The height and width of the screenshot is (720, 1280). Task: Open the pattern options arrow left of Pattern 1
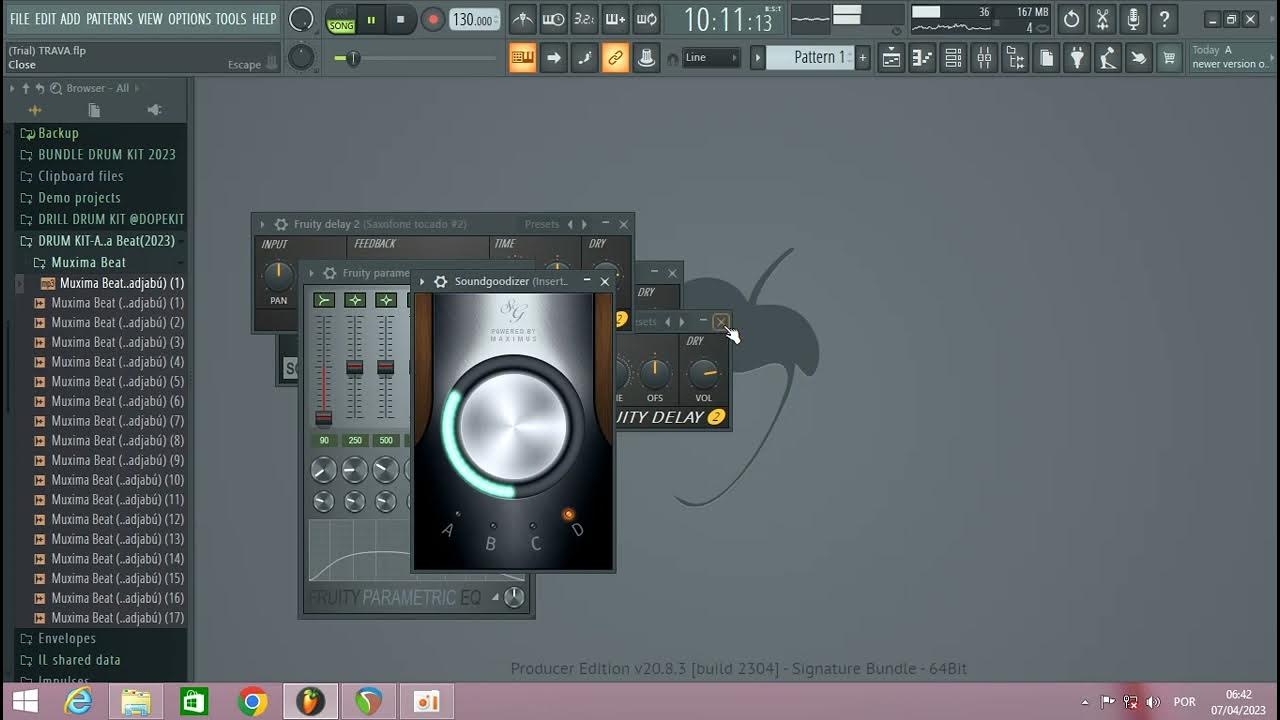757,58
